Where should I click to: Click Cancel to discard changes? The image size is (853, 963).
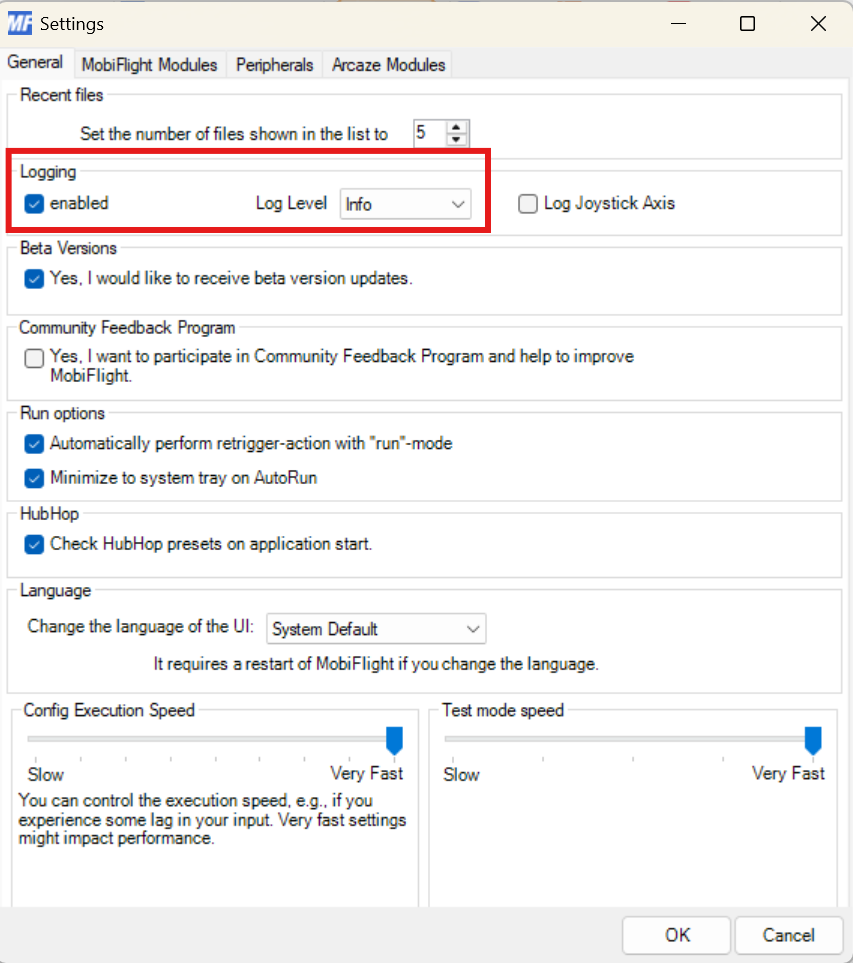pos(789,935)
